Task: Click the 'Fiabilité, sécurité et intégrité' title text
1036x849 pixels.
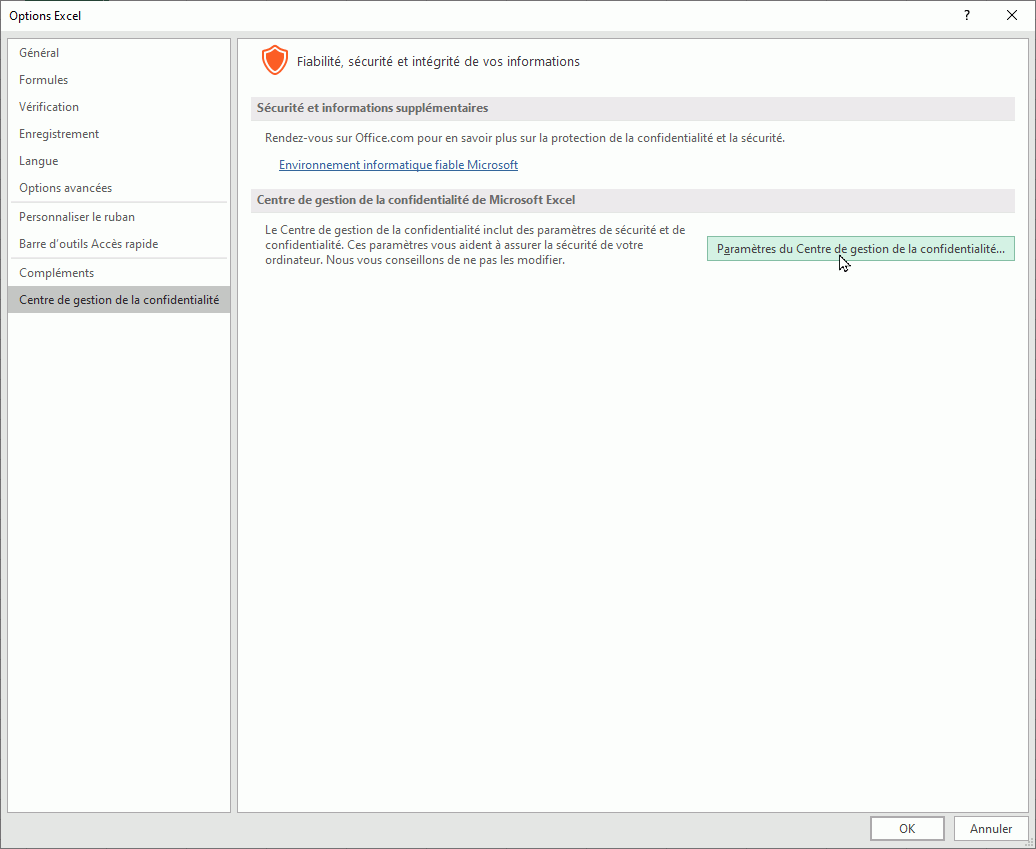Action: 438,61
